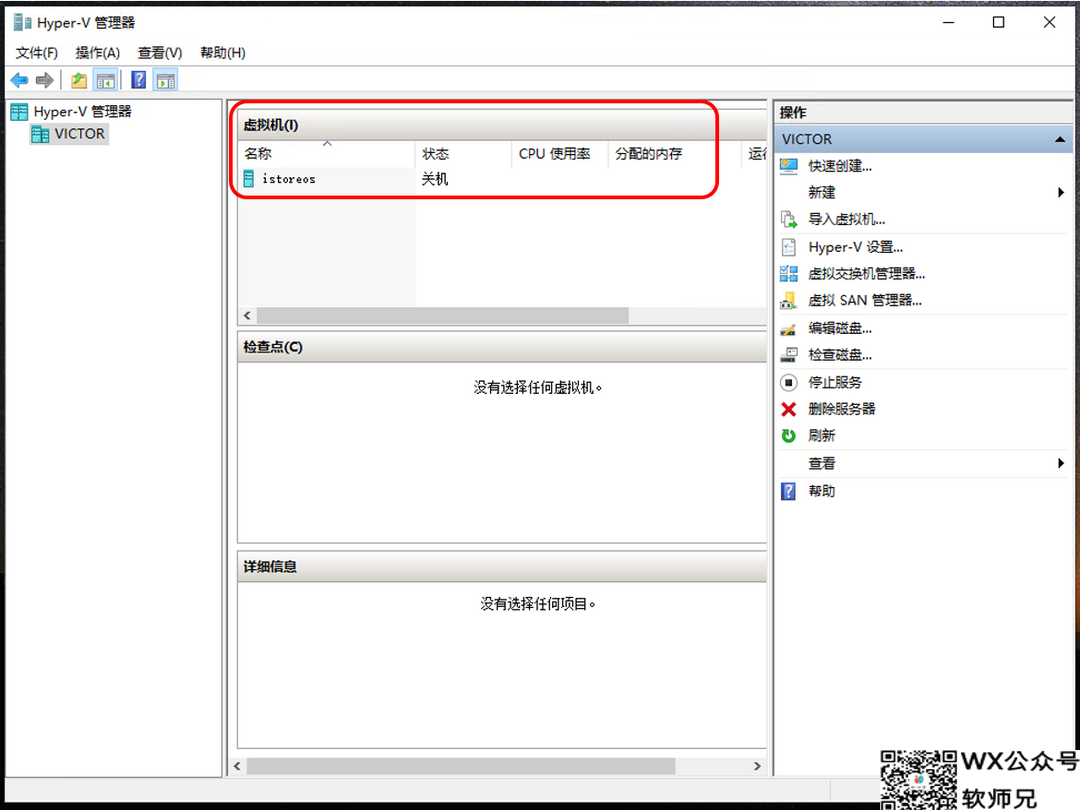Click 停止服务 action
Screen dimensions: 1080x810
(x=835, y=382)
